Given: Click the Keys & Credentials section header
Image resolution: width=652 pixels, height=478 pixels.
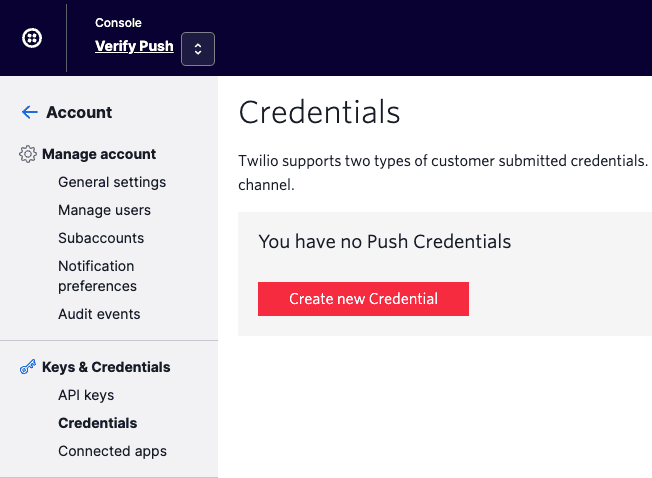Looking at the screenshot, I should coord(106,367).
